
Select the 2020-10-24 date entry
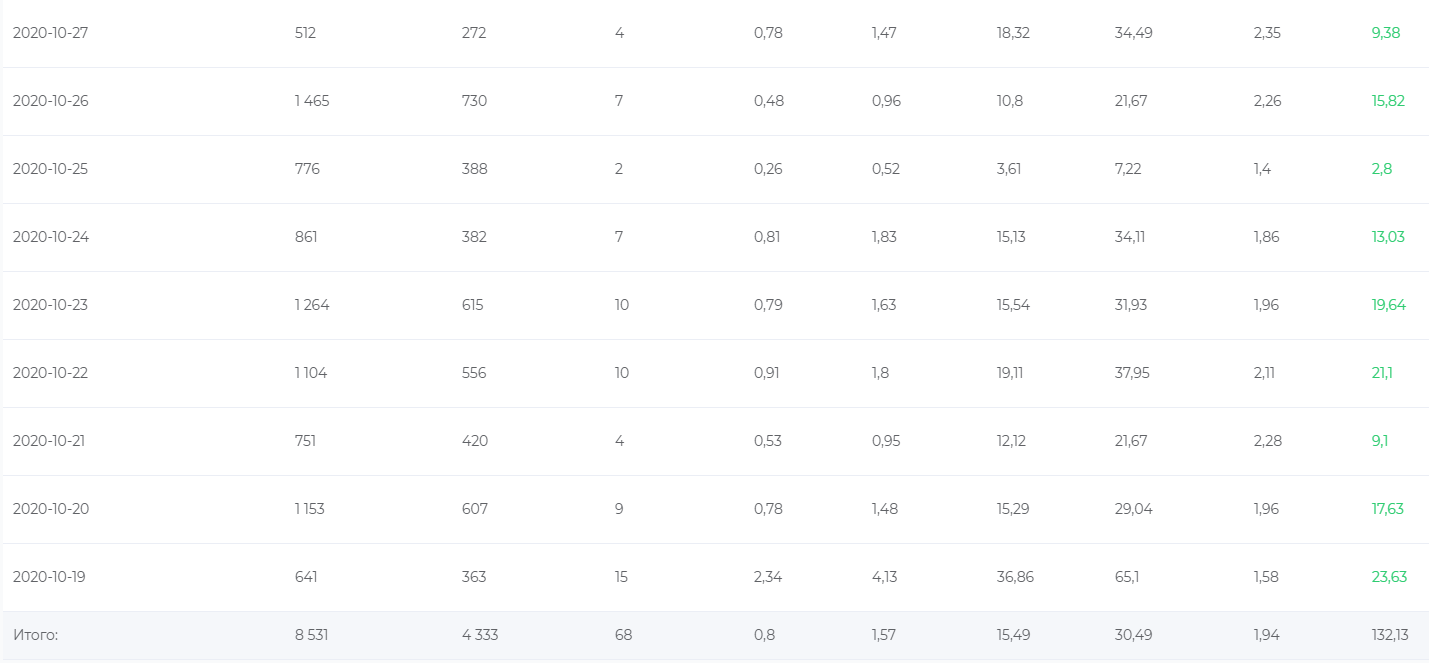50,237
